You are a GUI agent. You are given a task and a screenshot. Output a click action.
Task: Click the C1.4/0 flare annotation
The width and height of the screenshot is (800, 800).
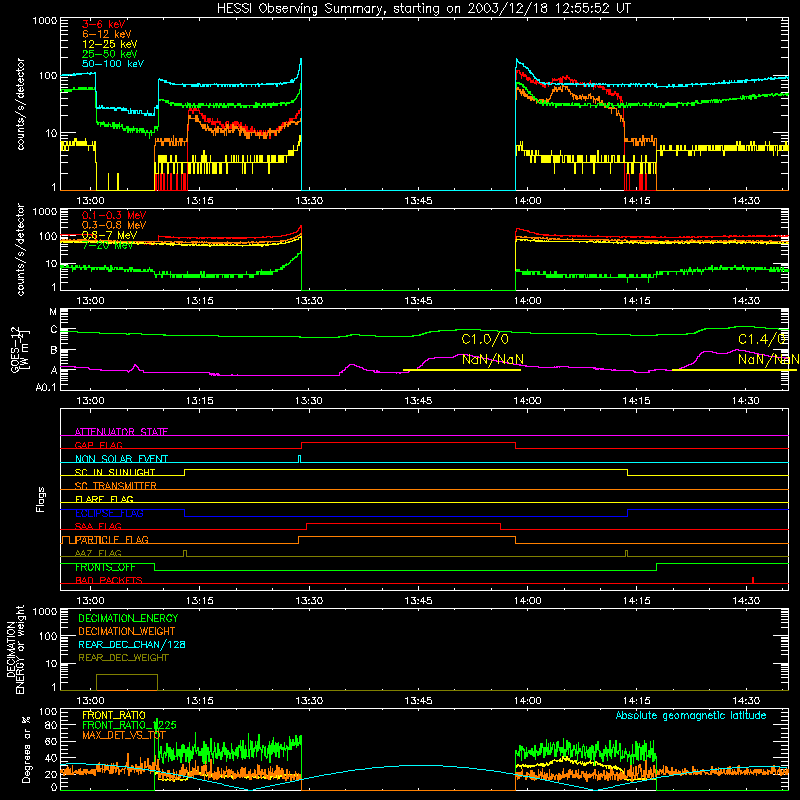(762, 339)
